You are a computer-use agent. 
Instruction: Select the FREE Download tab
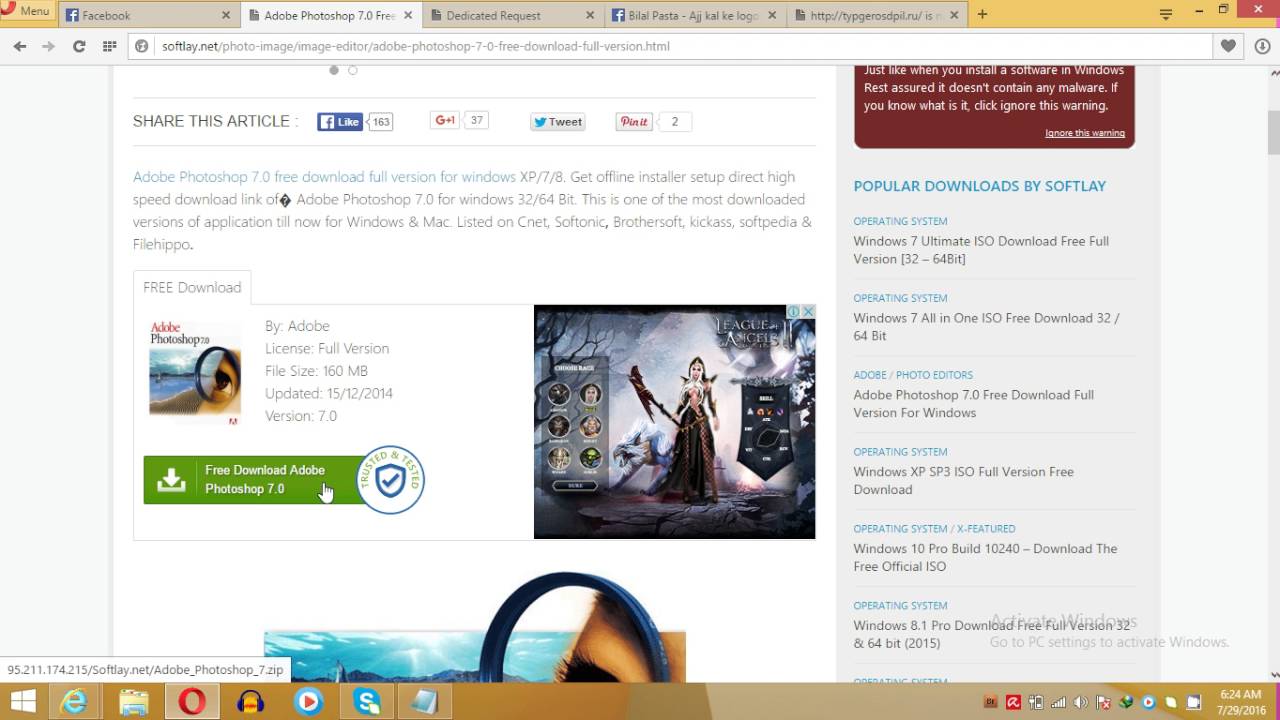[192, 287]
